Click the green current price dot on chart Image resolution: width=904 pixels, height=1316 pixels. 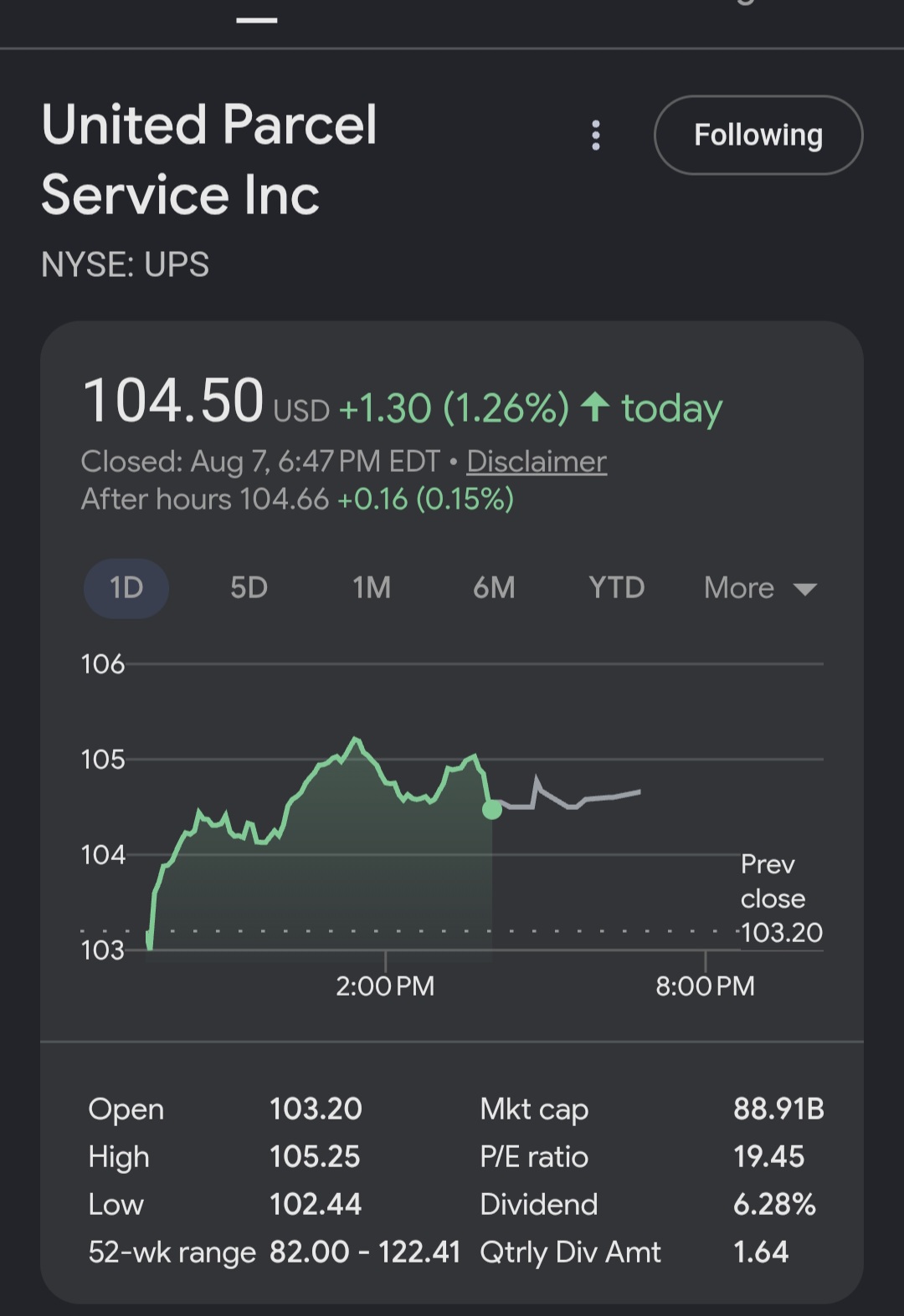point(492,809)
